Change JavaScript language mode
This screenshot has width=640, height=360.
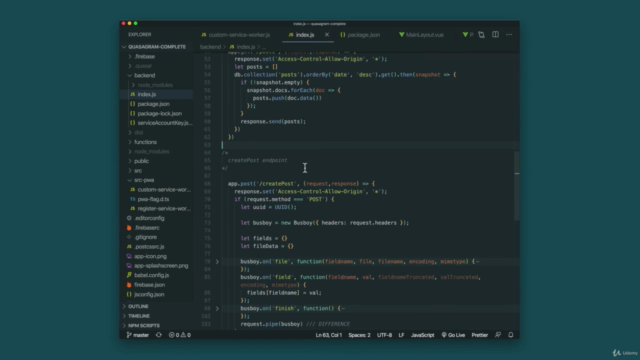pyautogui.click(x=422, y=335)
